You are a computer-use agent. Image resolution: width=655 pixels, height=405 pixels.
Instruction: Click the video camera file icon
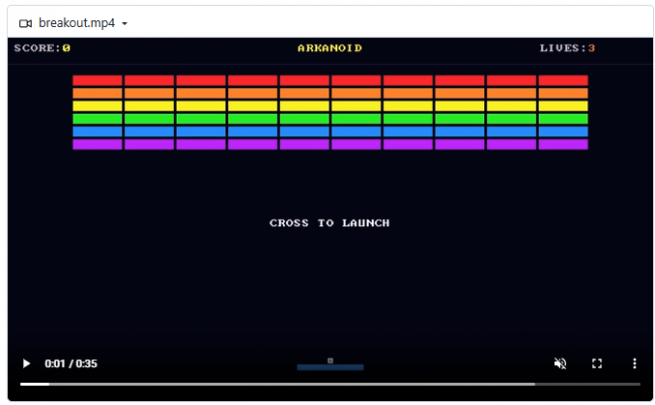click(x=25, y=23)
